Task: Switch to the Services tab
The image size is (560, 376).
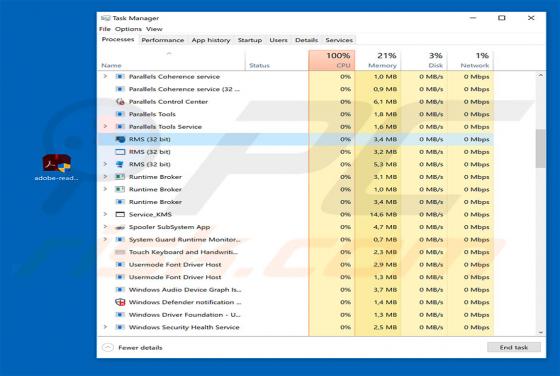Action: [x=339, y=40]
